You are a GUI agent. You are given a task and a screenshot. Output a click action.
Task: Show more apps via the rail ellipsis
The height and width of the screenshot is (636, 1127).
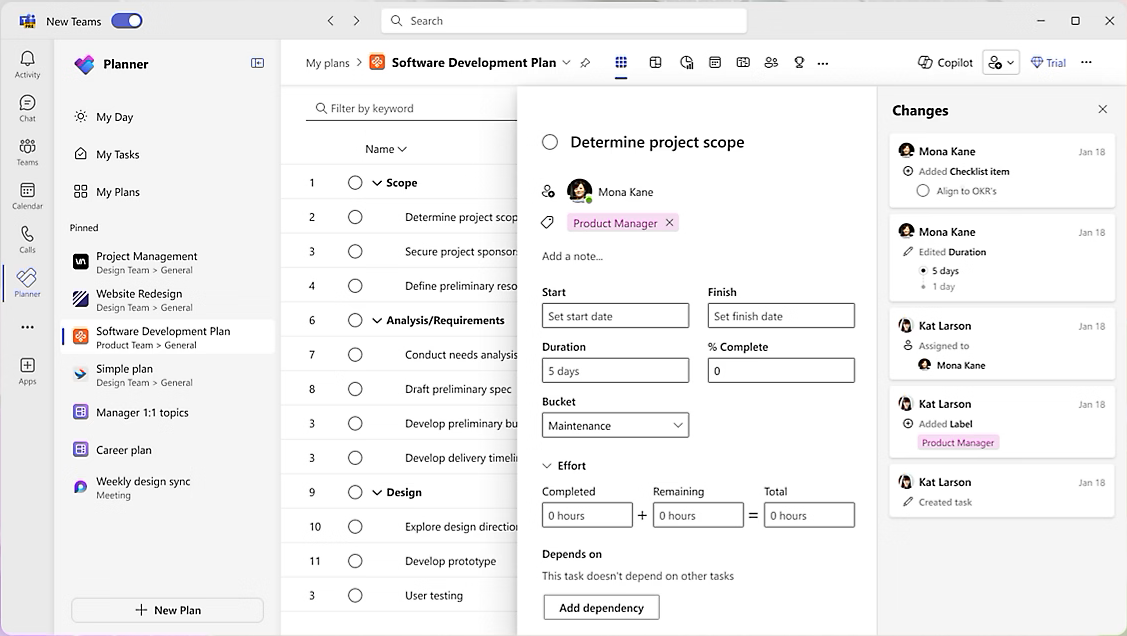[27, 327]
